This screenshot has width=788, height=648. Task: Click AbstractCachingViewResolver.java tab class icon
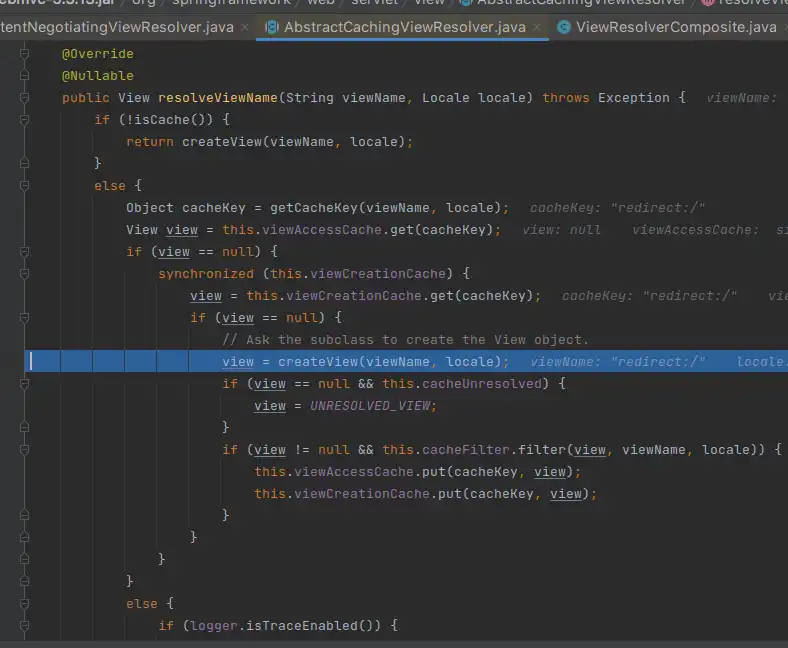272,27
